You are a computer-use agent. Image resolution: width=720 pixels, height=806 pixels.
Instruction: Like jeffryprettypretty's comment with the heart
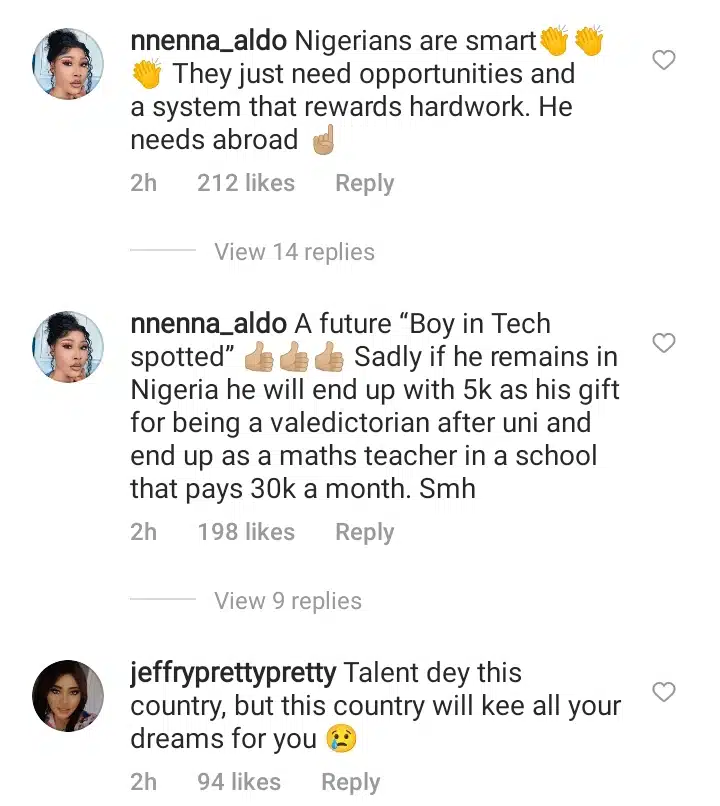coord(664,692)
